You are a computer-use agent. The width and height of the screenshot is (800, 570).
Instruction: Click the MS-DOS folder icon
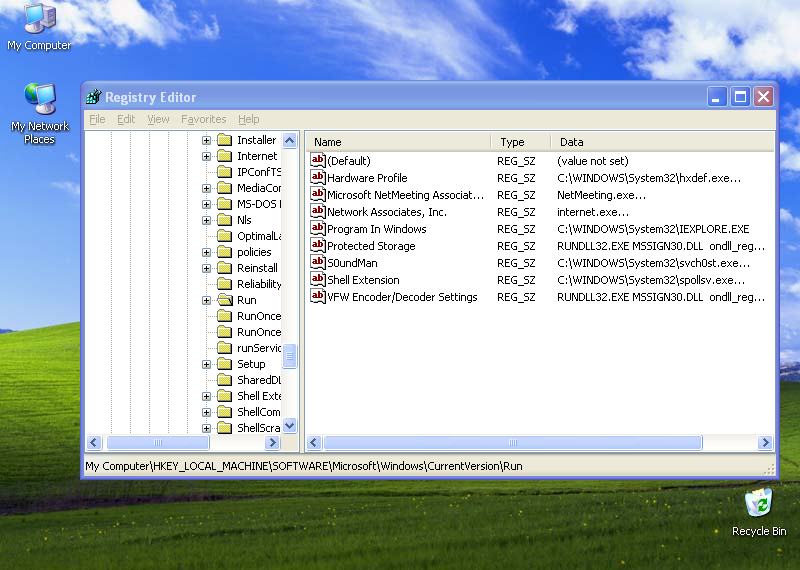[x=224, y=204]
